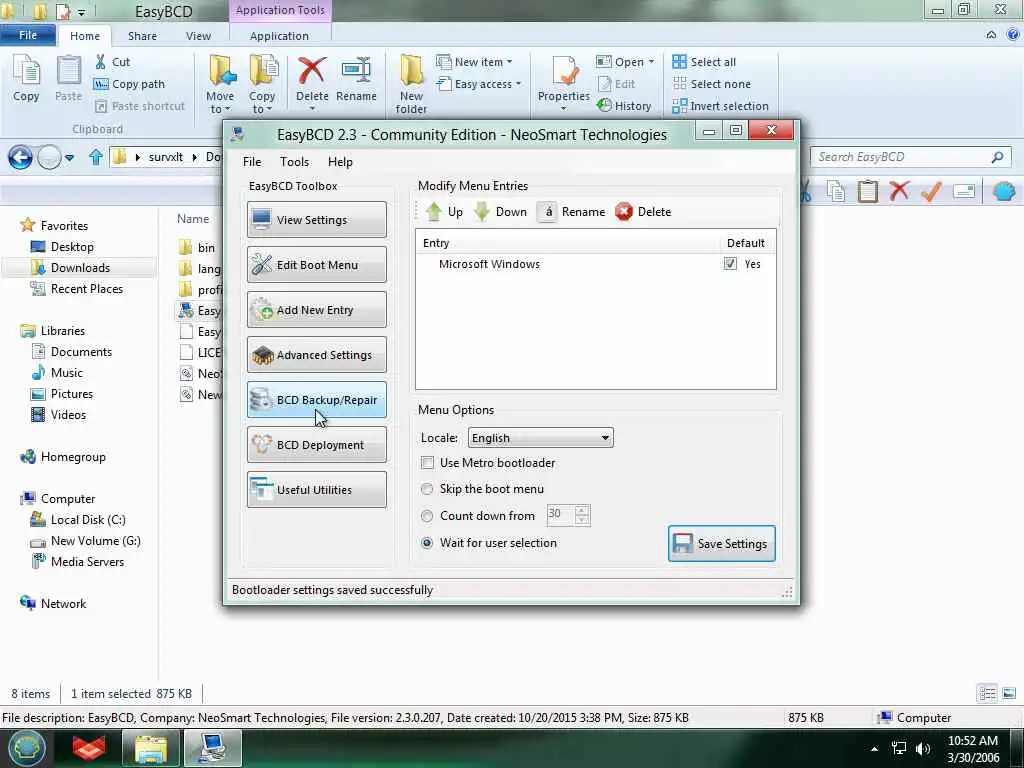Open the Edit Boot Menu section
Screen dimensions: 1024x768
317,264
